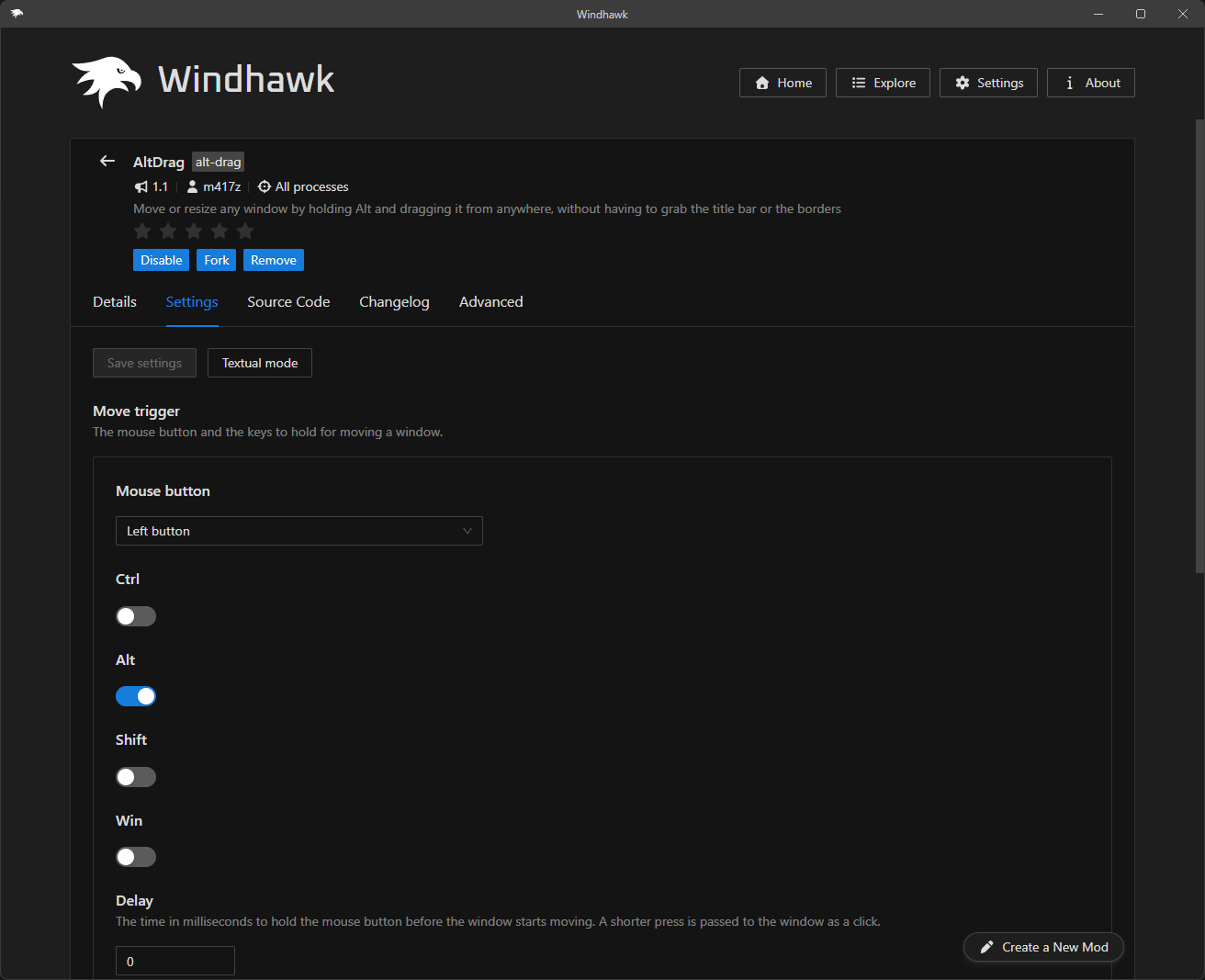Rate the mod five stars
Viewport: 1205px width, 980px height.
point(245,231)
